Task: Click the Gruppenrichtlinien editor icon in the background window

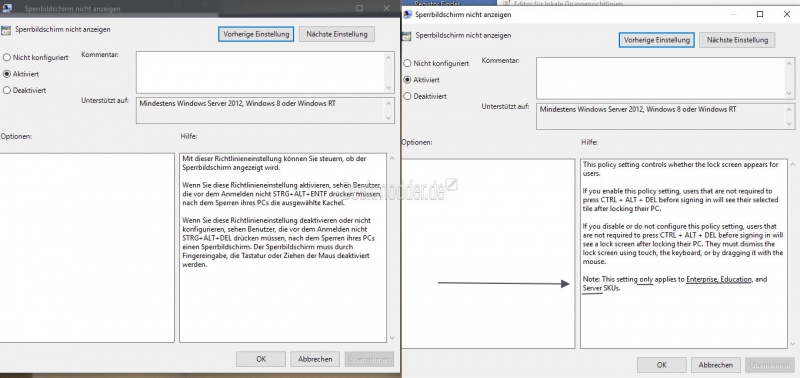Action: click(x=506, y=3)
